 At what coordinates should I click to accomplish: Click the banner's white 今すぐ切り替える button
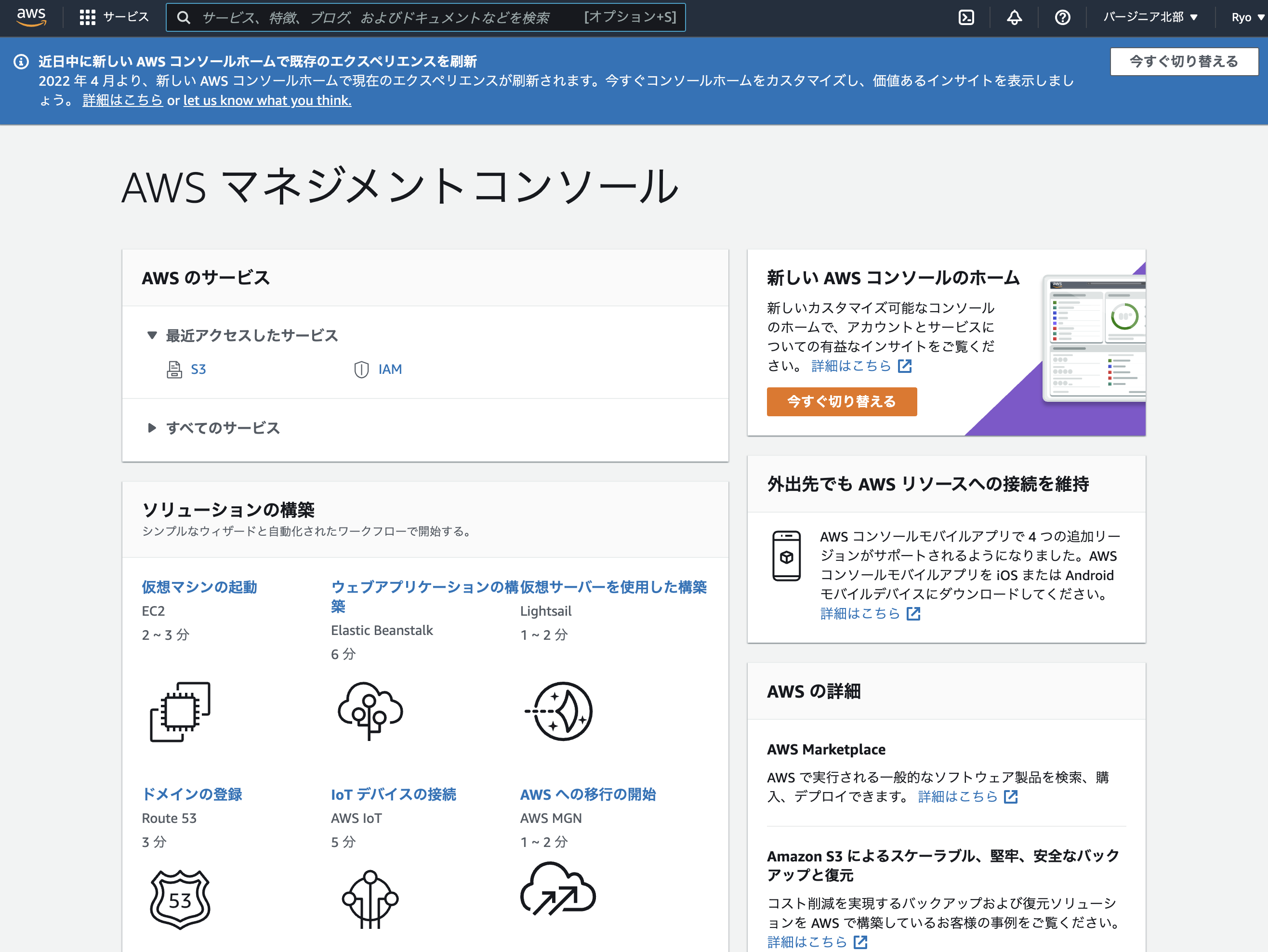coord(1183,61)
